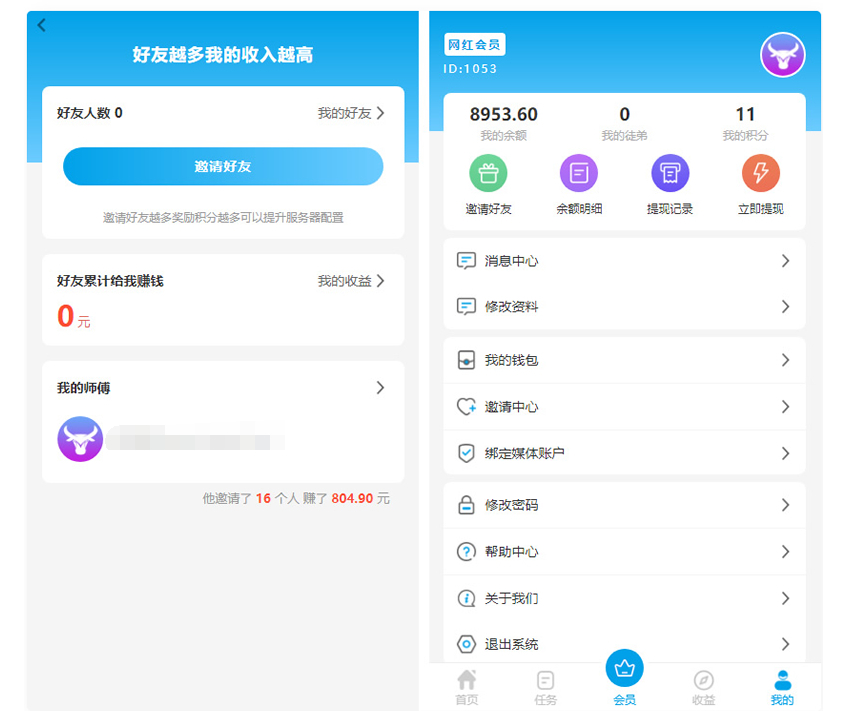850x711 pixels.
Task: Tap the 我的钱包 wallet icon
Action: pos(466,360)
